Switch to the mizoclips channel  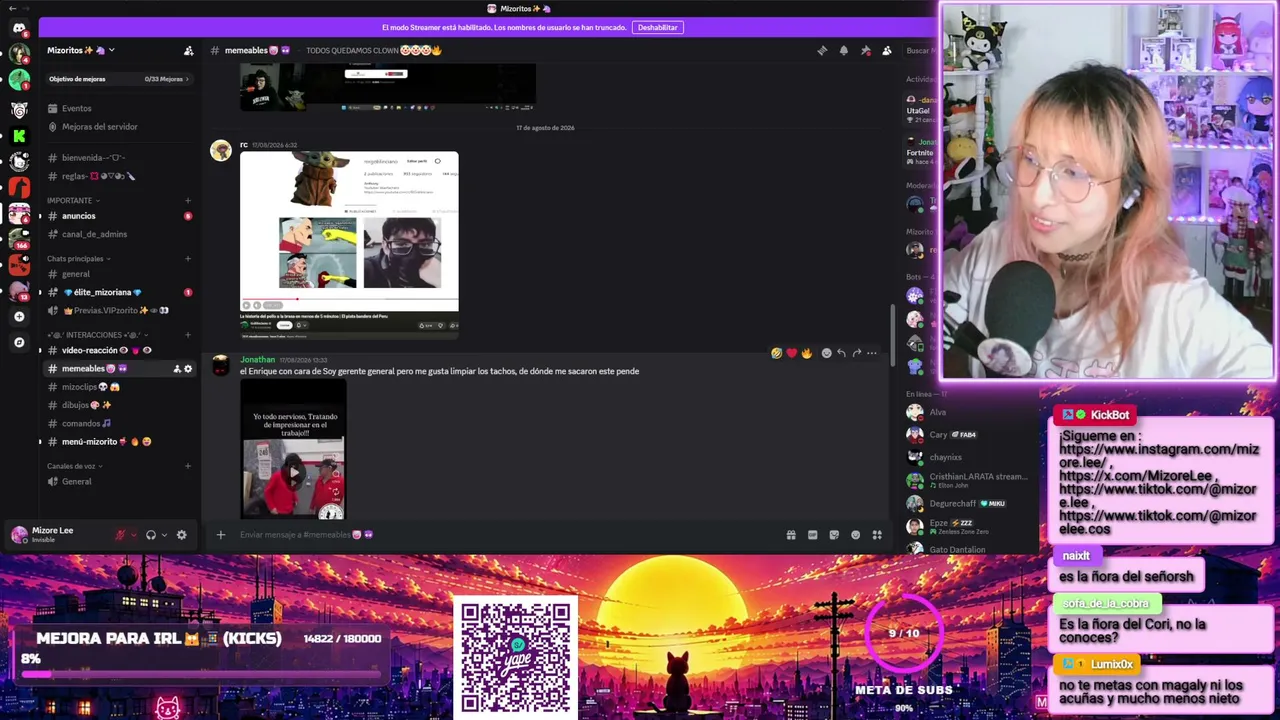119,387
